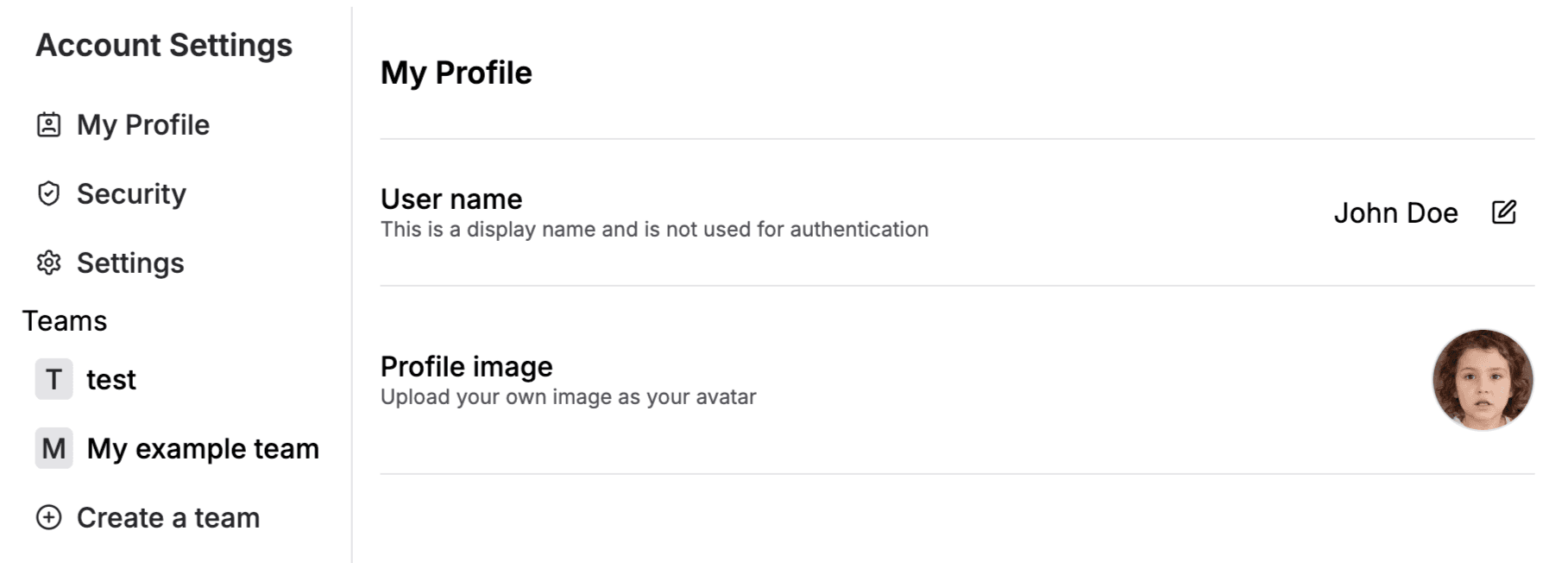1568x563 pixels.
Task: Click the Settings gear icon
Action: tap(49, 263)
